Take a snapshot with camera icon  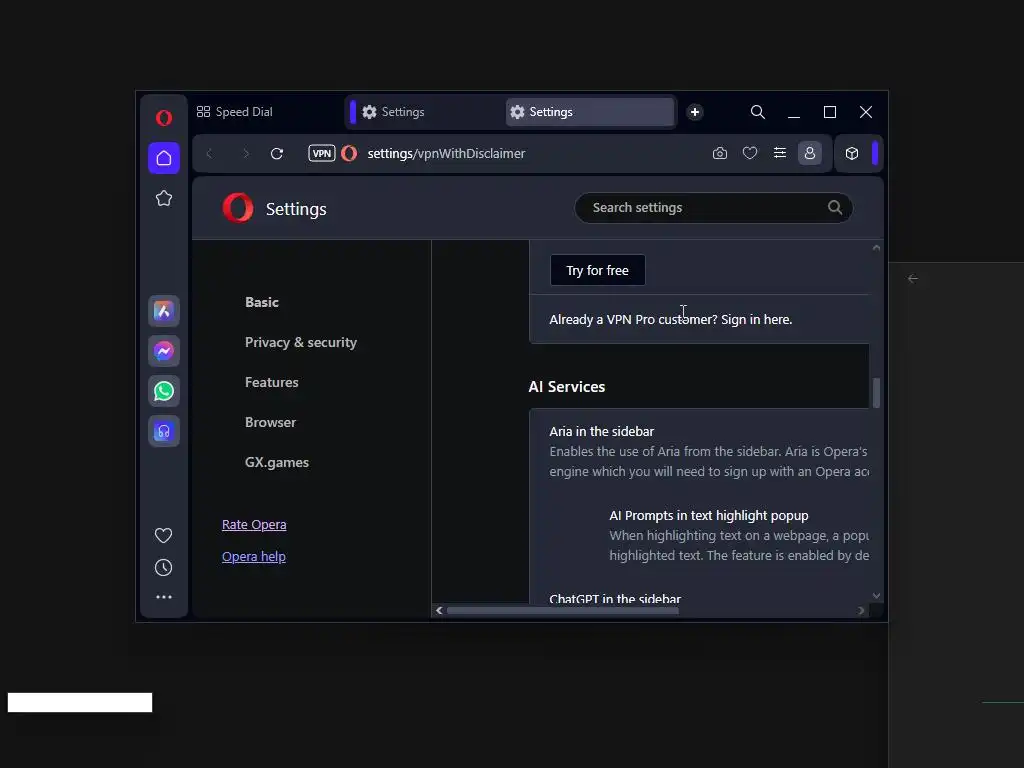[720, 153]
